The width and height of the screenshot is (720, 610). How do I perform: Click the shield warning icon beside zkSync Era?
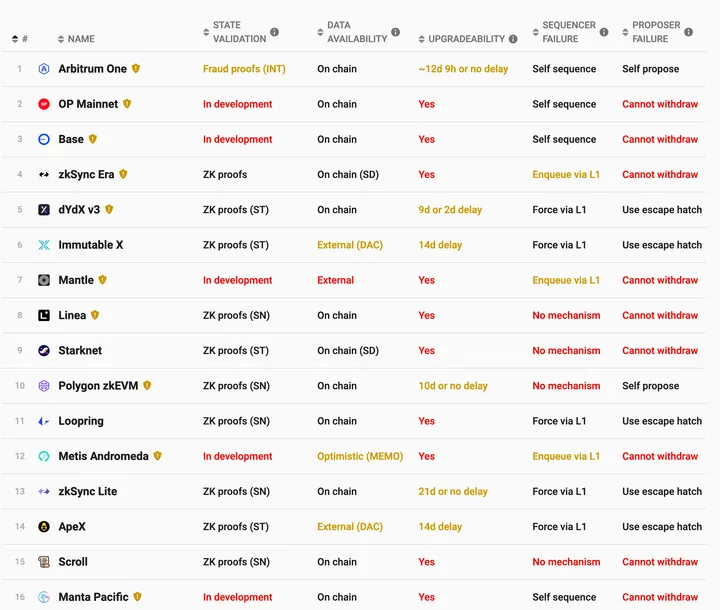[x=123, y=174]
